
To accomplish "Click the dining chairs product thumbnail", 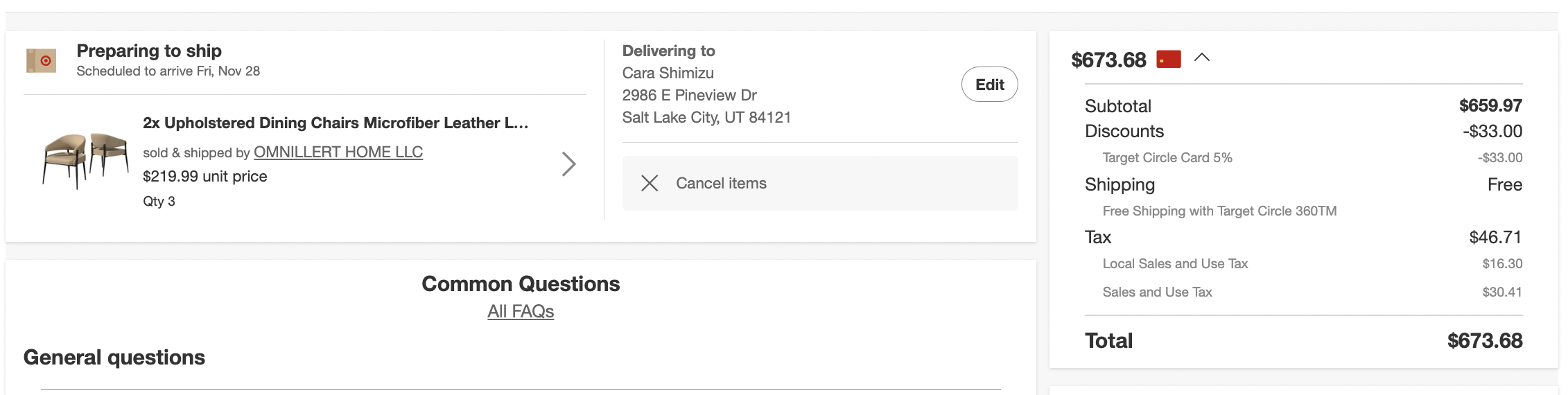I will coord(85,161).
